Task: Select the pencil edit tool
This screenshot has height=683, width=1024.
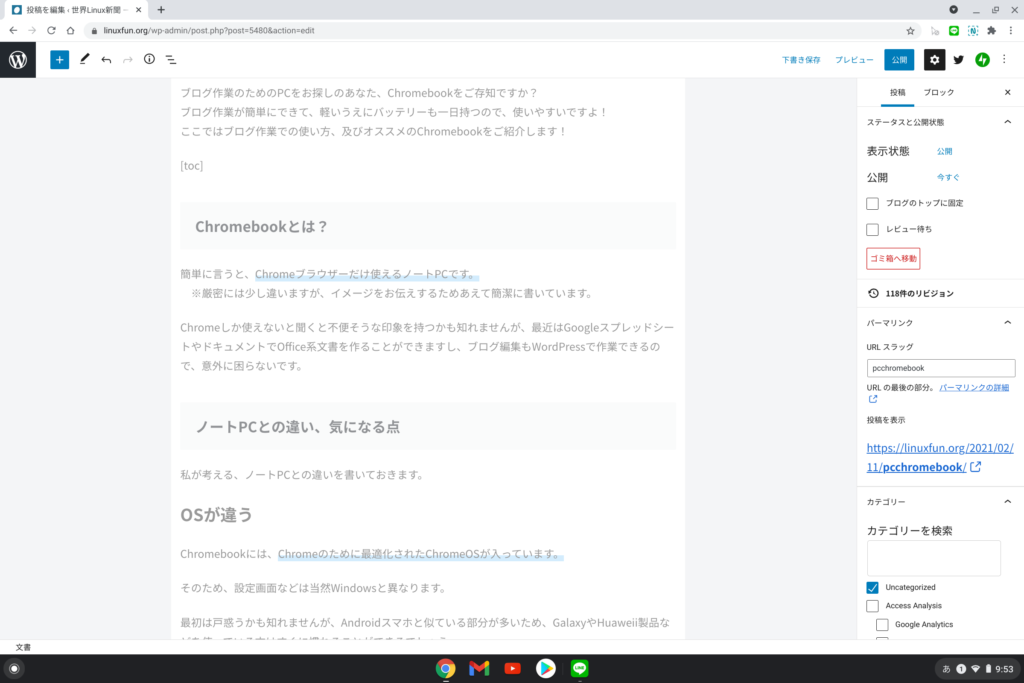Action: tap(84, 59)
